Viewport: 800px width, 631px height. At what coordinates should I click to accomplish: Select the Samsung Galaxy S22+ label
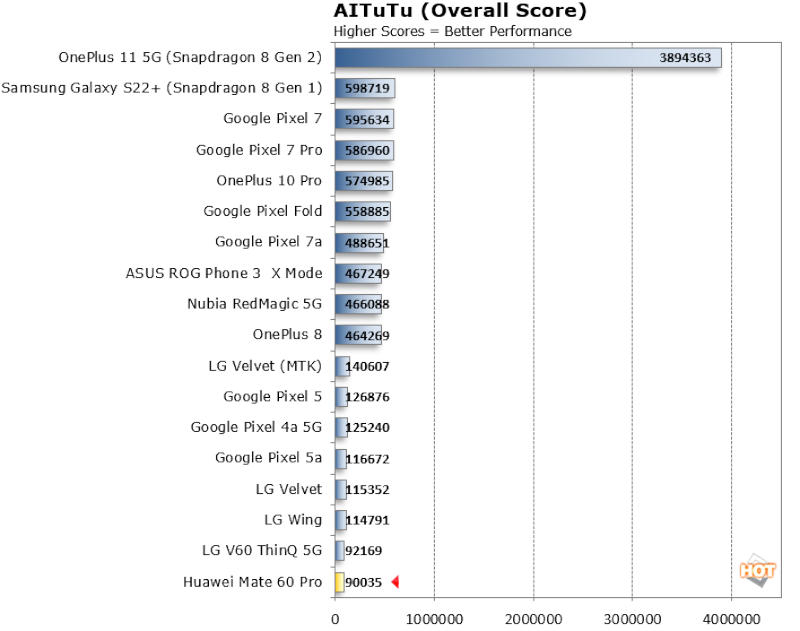[x=162, y=88]
